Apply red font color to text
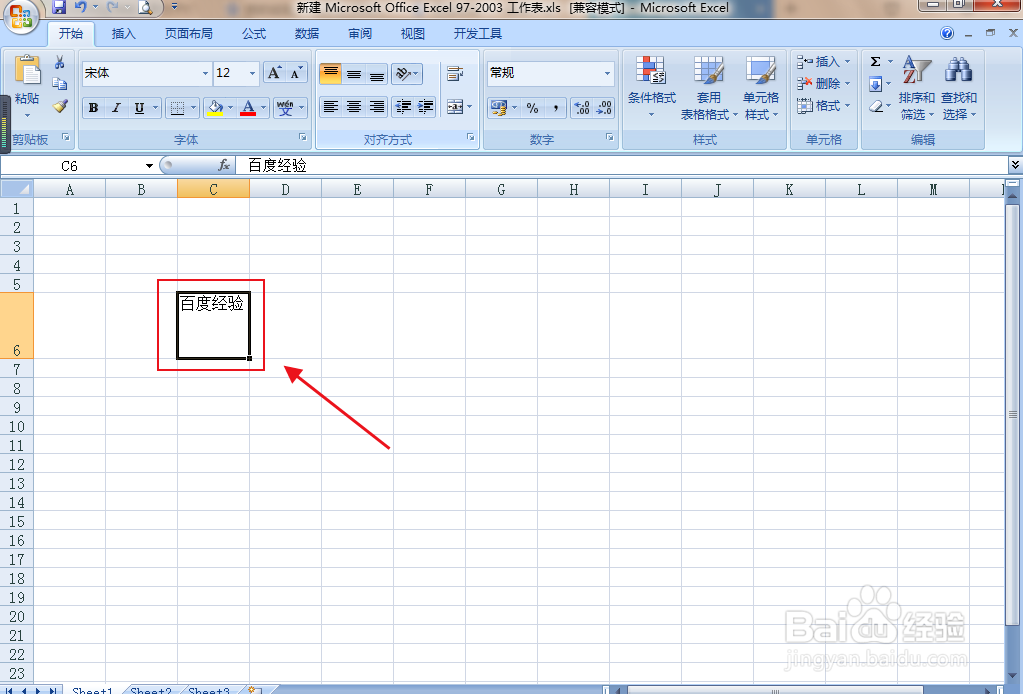 pyautogui.click(x=248, y=108)
